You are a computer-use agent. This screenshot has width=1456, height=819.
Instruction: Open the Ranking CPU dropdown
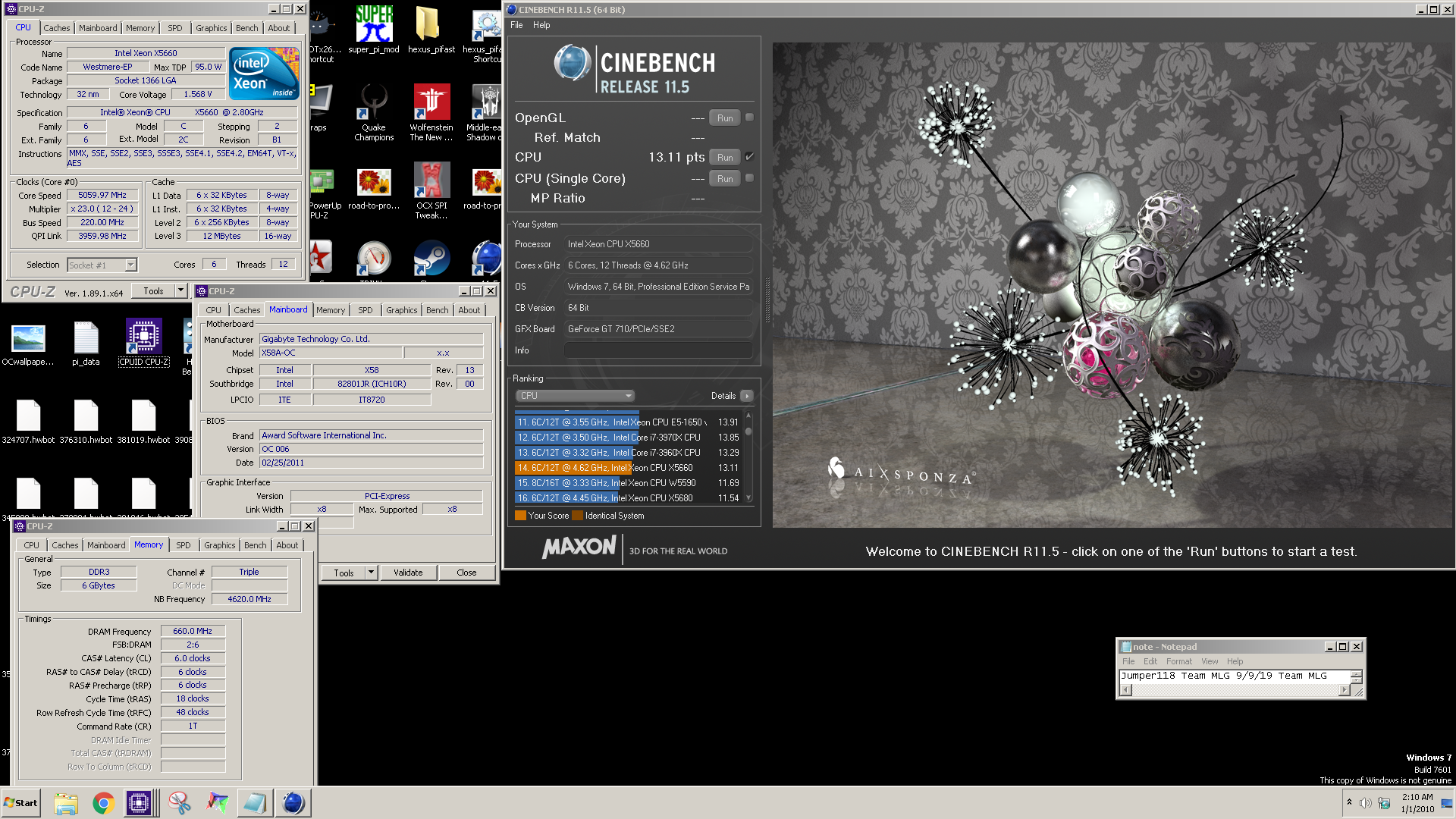tap(576, 396)
